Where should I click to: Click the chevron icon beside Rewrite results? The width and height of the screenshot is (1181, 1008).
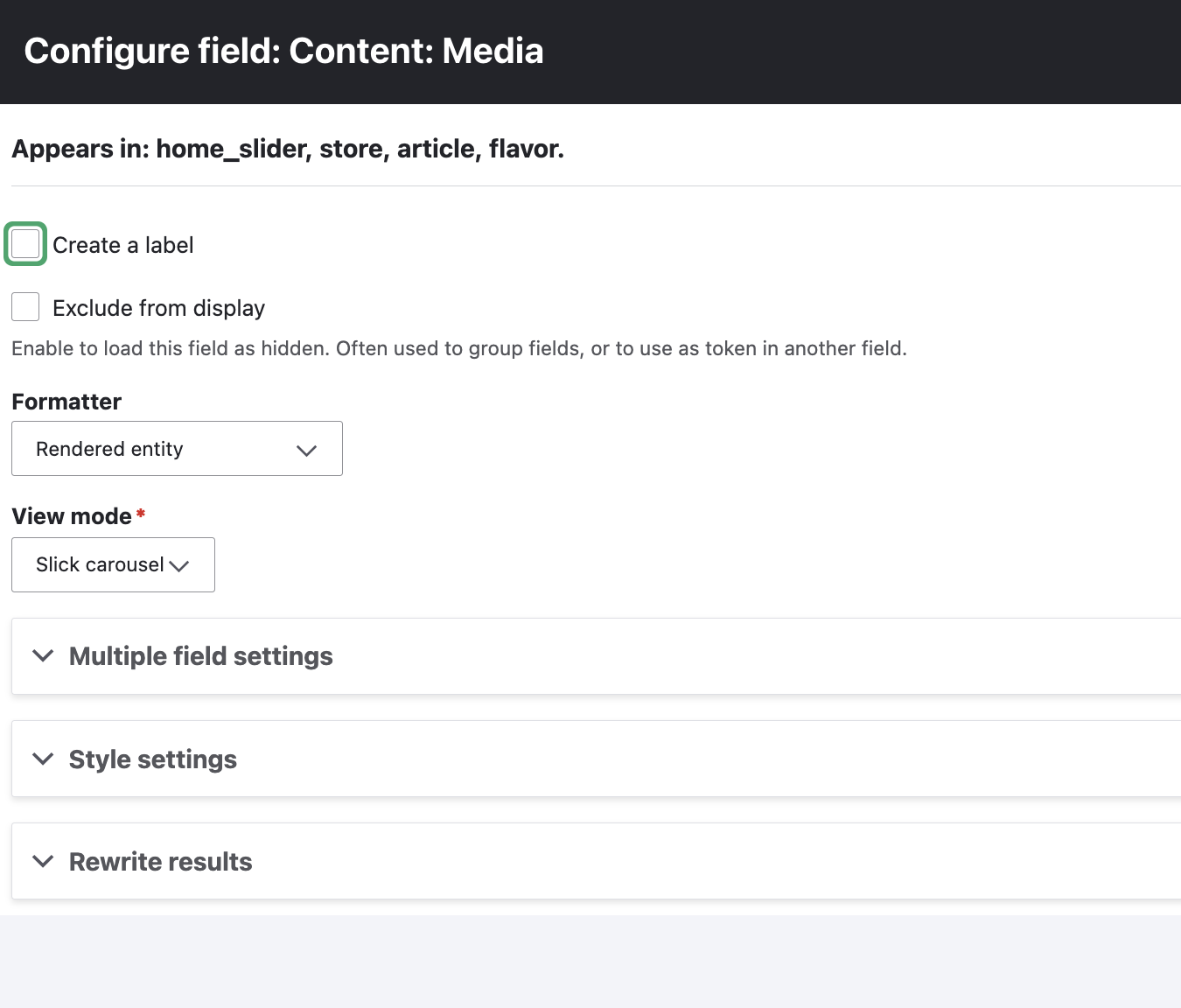(43, 861)
